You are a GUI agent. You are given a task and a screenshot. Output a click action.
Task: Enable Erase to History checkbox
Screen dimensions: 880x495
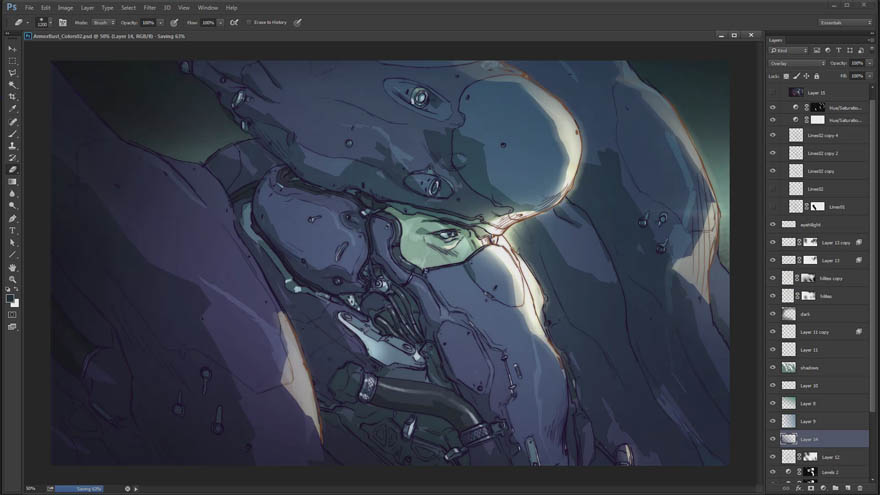(249, 22)
